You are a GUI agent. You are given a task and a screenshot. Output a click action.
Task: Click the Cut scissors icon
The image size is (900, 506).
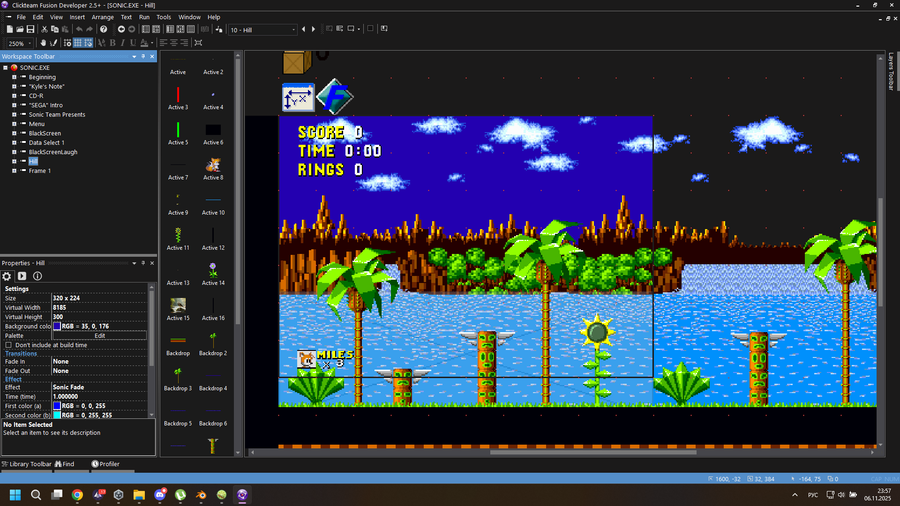(x=44, y=29)
